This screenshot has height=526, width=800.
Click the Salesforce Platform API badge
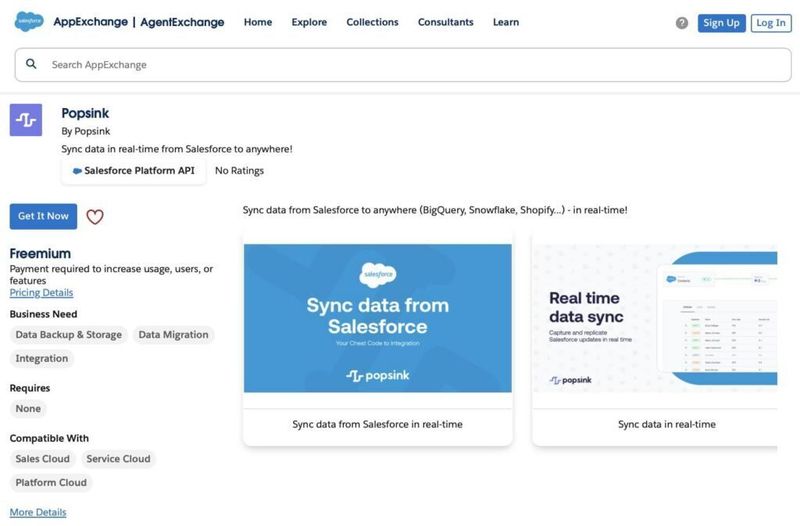pos(134,171)
